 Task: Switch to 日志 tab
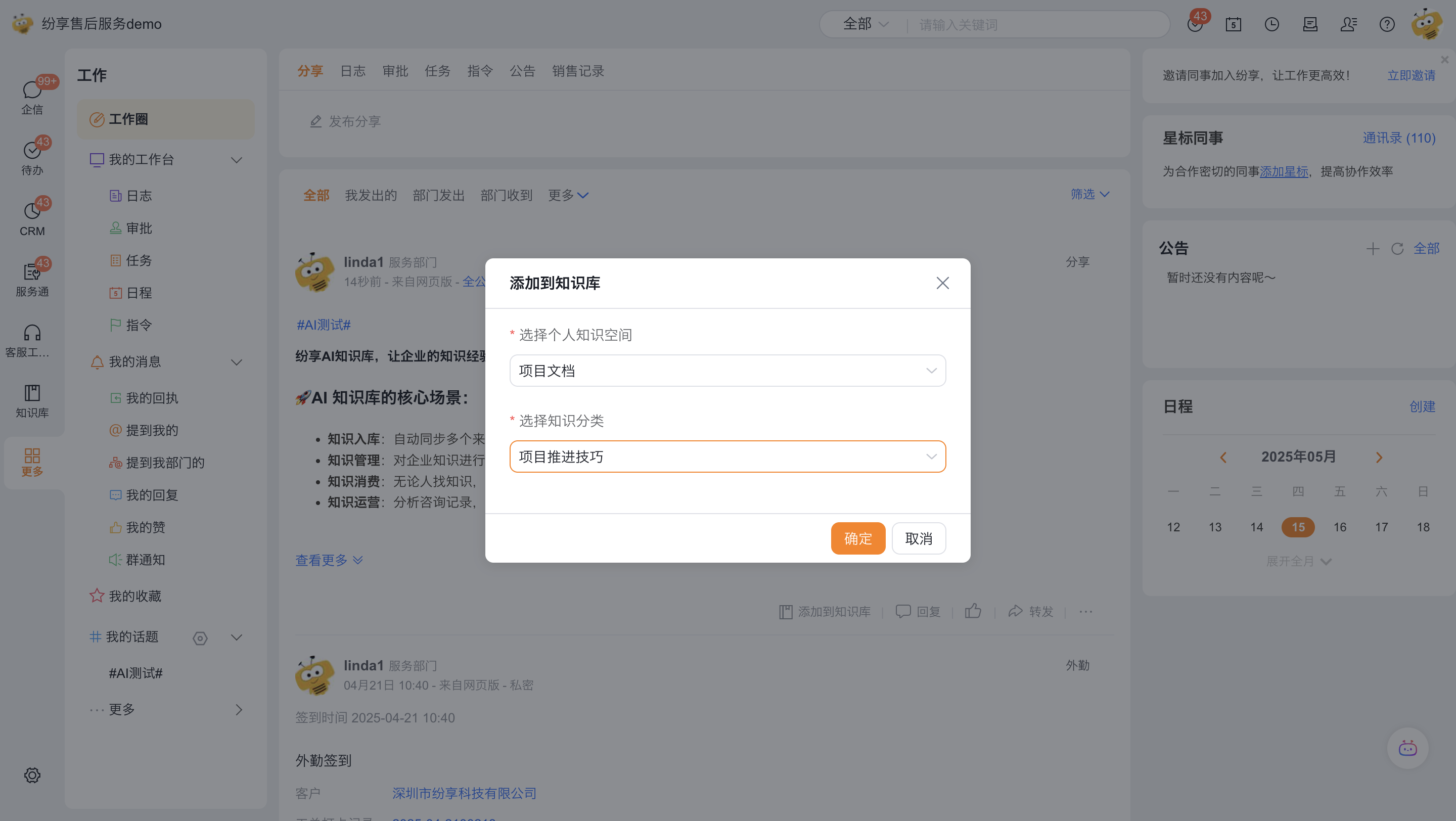[353, 71]
